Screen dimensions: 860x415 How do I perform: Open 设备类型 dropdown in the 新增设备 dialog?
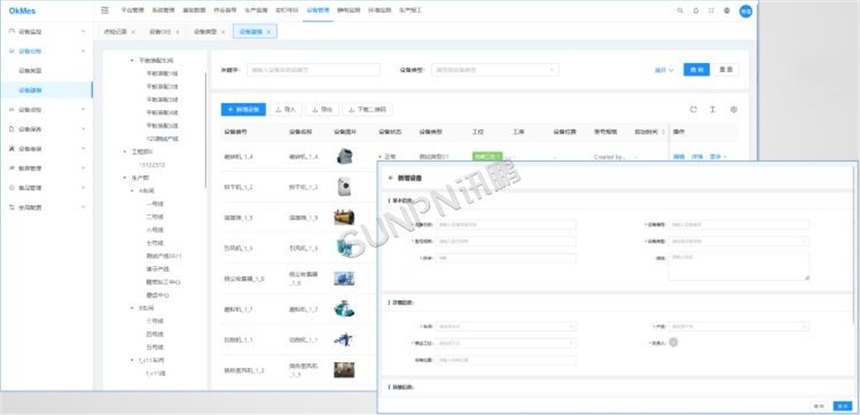click(739, 241)
